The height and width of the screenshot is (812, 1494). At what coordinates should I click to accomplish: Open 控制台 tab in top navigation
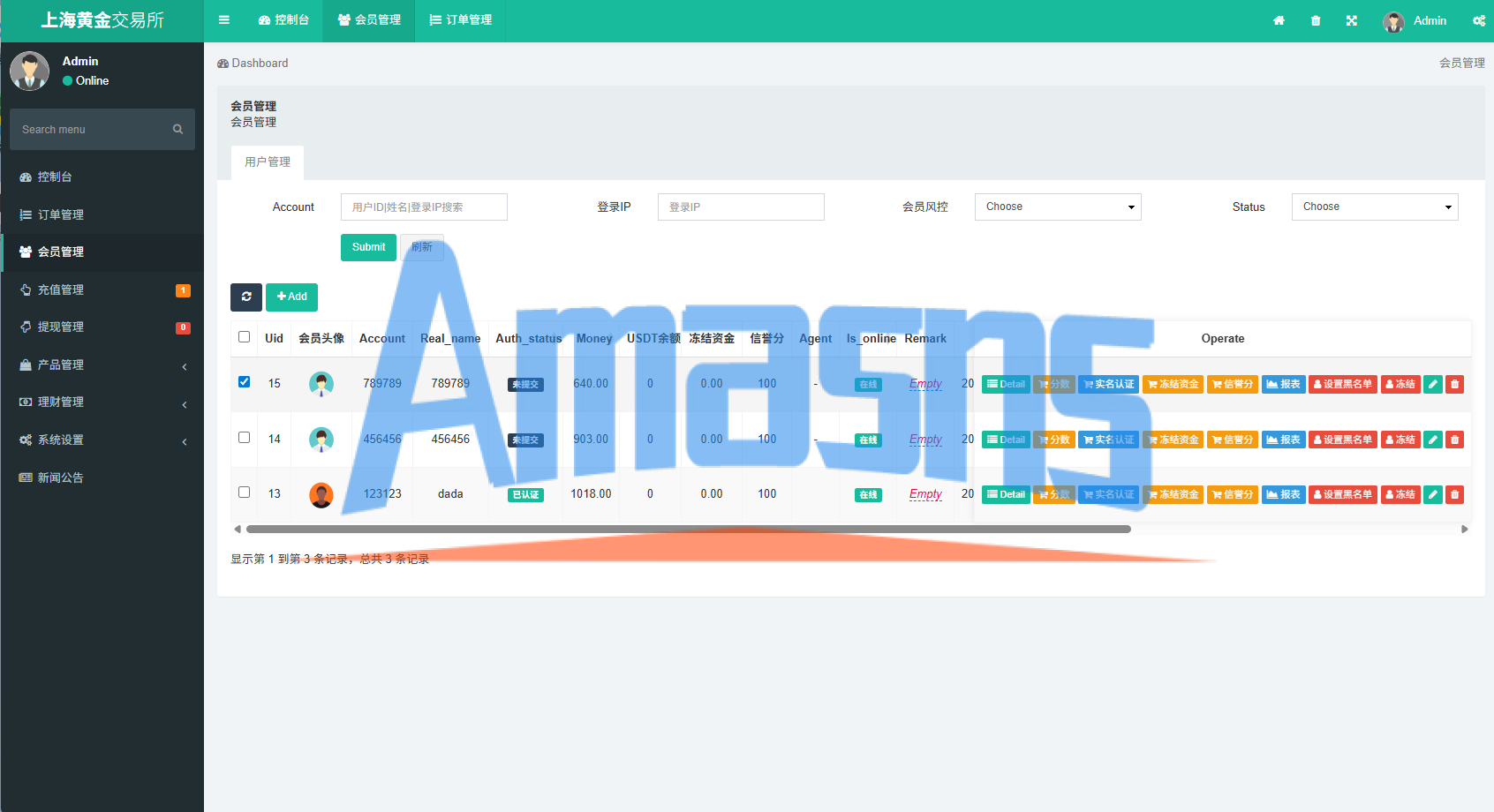click(x=283, y=20)
